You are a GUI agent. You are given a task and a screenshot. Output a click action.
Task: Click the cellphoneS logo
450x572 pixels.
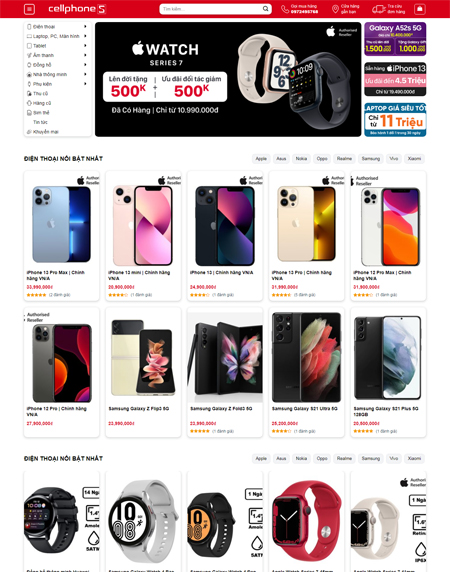pos(77,9)
